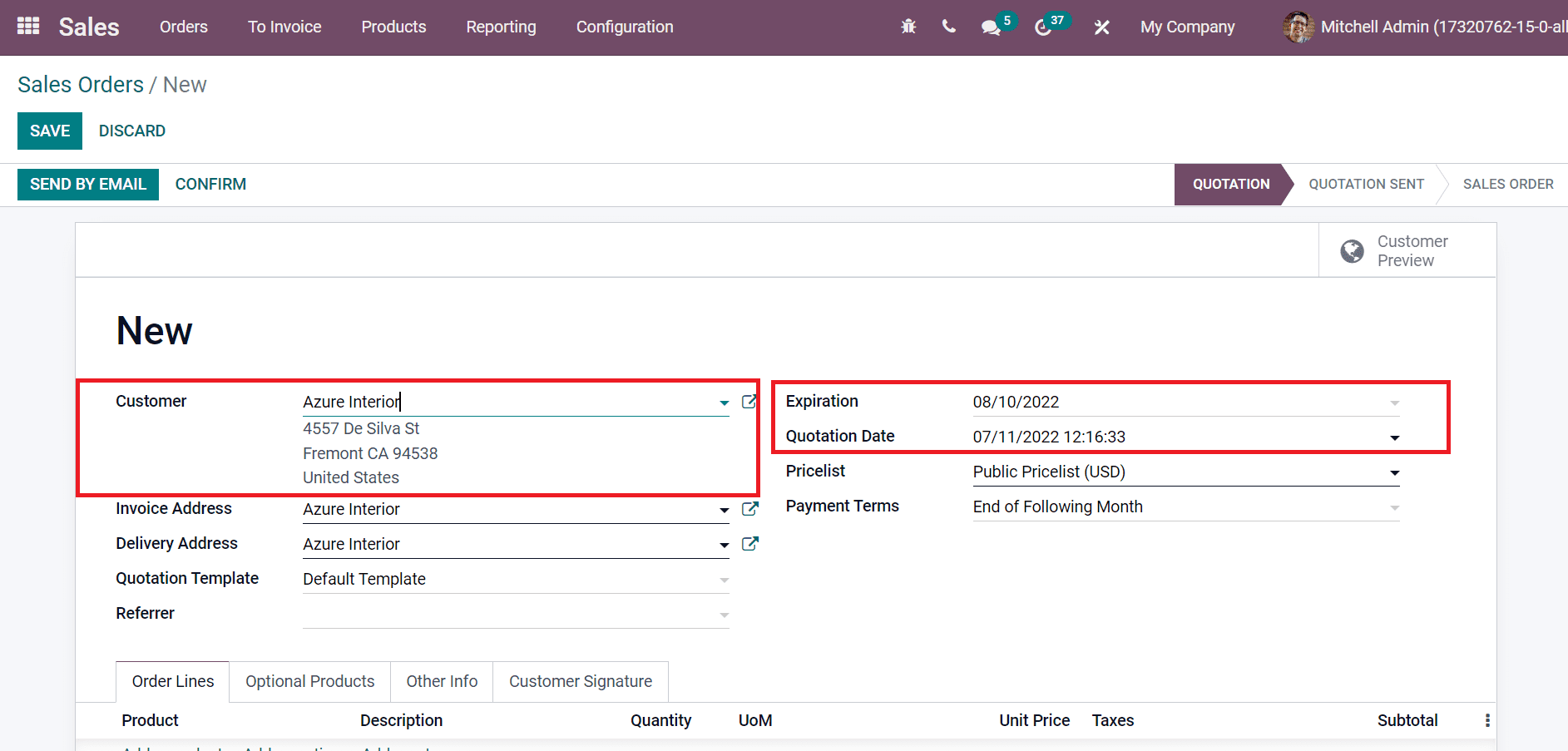The image size is (1568, 751).
Task: Open the Quotation Date picker arrow
Action: [x=1394, y=437]
